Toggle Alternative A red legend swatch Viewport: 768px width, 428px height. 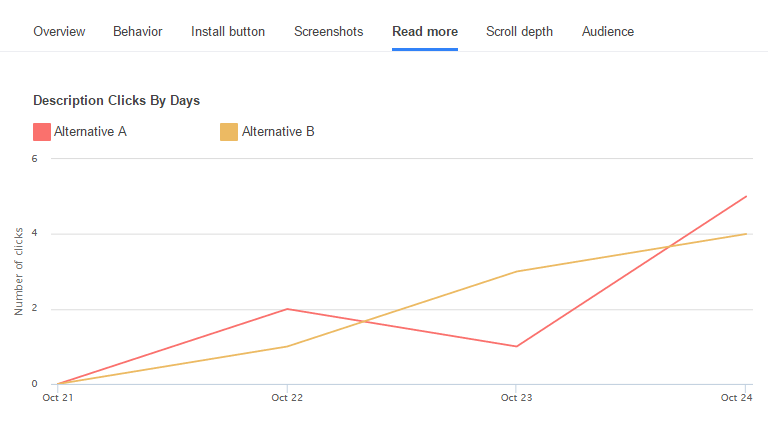[x=42, y=132]
